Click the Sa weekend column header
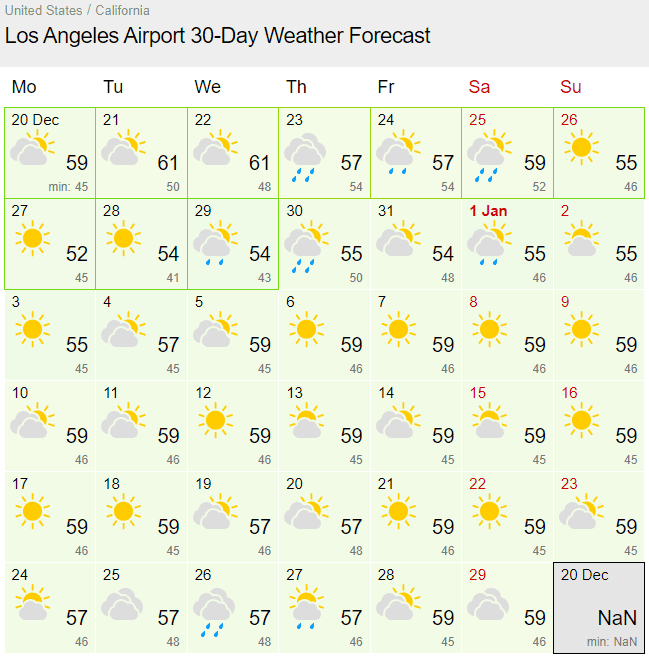The height and width of the screenshot is (659, 649). (x=479, y=87)
